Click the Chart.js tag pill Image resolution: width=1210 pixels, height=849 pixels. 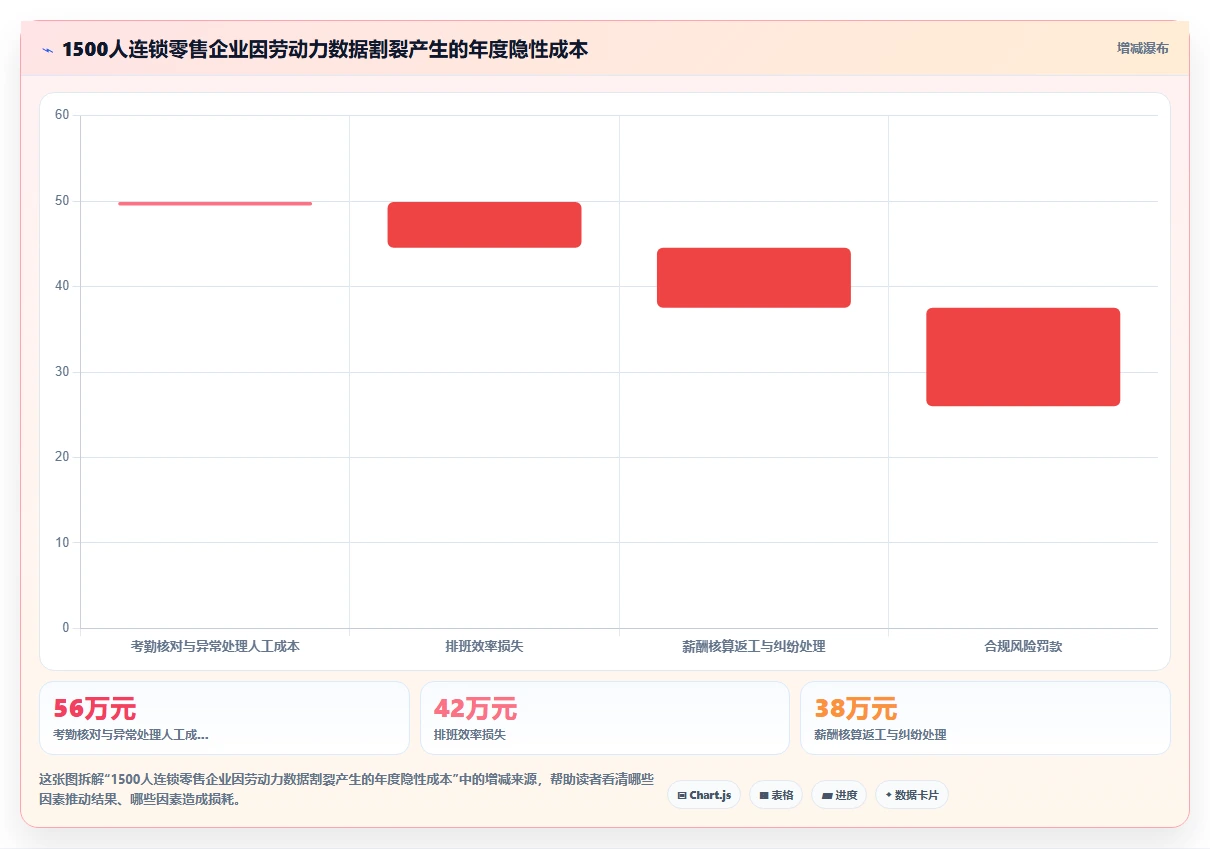(704, 795)
